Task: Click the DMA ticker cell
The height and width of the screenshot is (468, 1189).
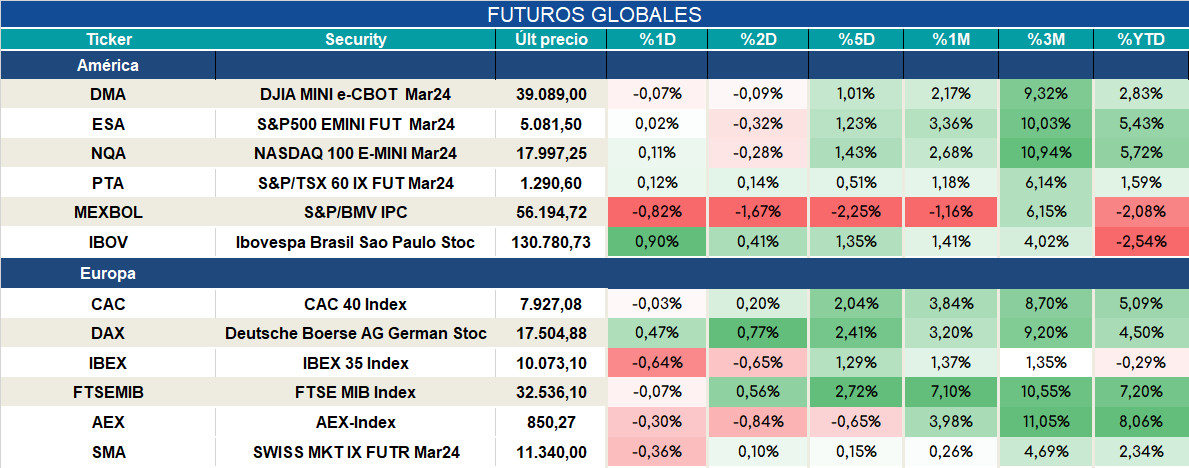Action: coord(108,94)
